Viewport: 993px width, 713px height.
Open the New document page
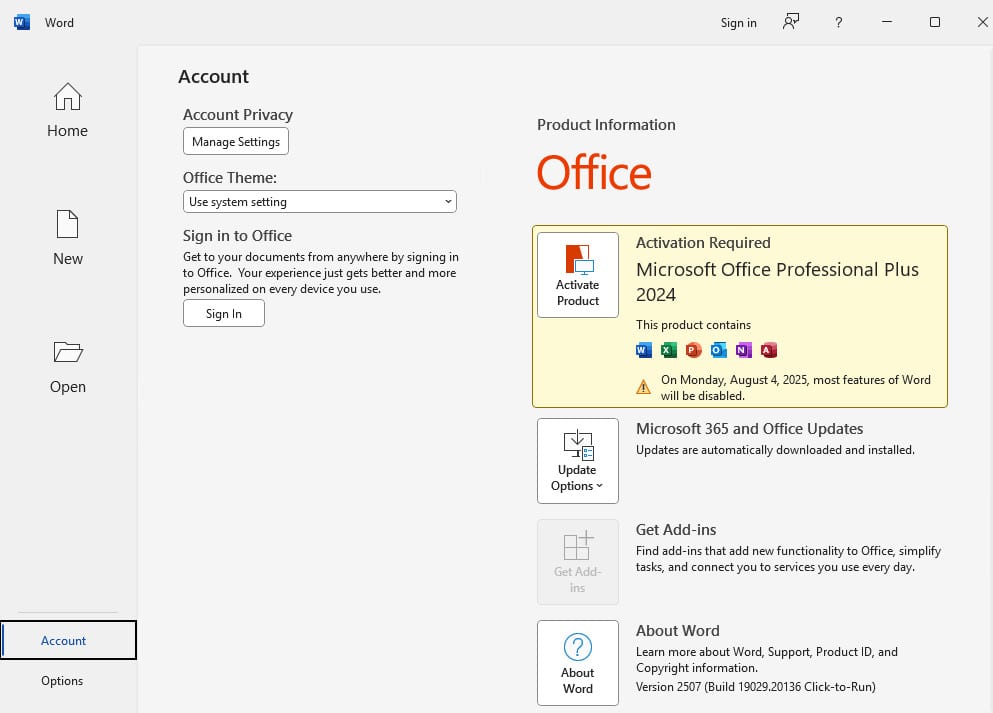[x=68, y=237]
